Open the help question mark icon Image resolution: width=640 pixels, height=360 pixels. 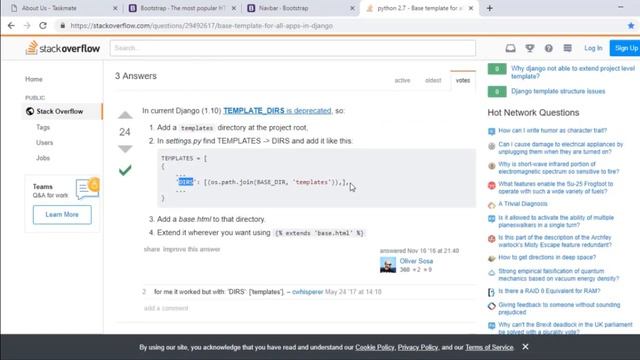pos(549,48)
